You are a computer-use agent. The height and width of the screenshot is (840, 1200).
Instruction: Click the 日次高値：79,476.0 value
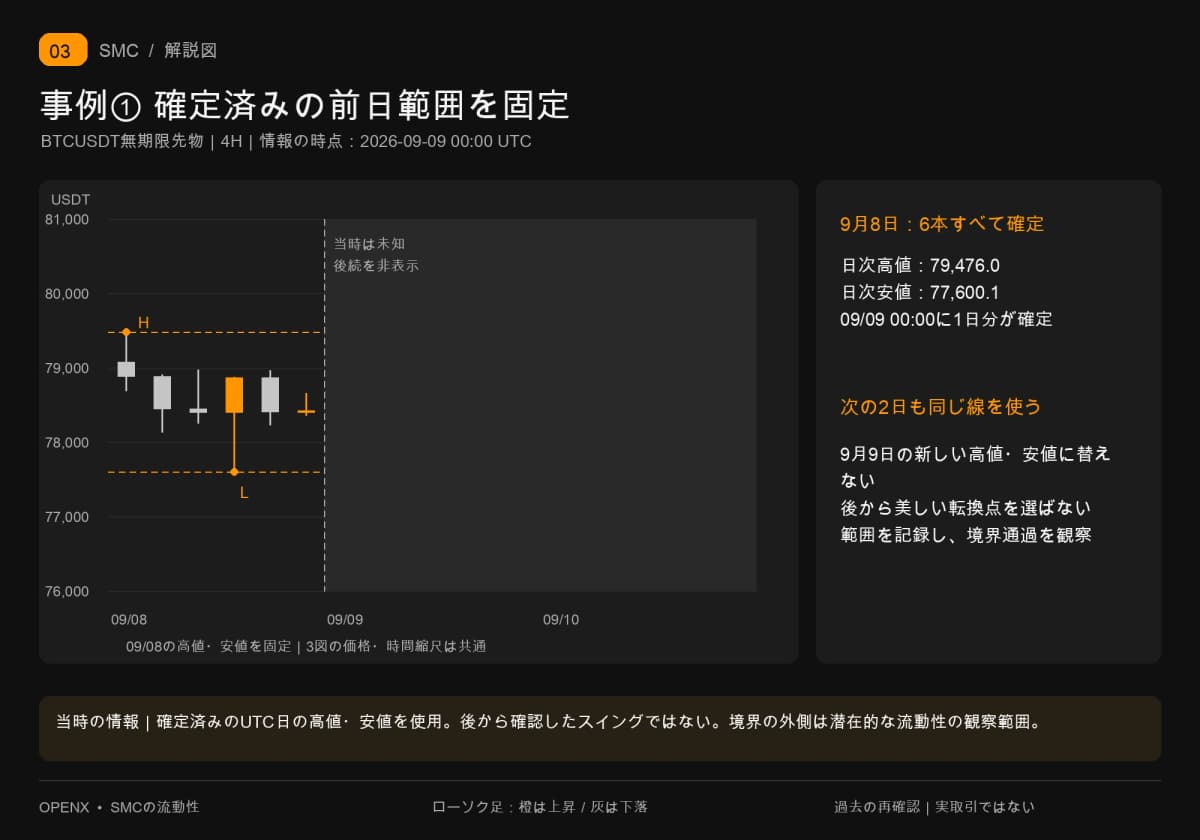coord(920,265)
